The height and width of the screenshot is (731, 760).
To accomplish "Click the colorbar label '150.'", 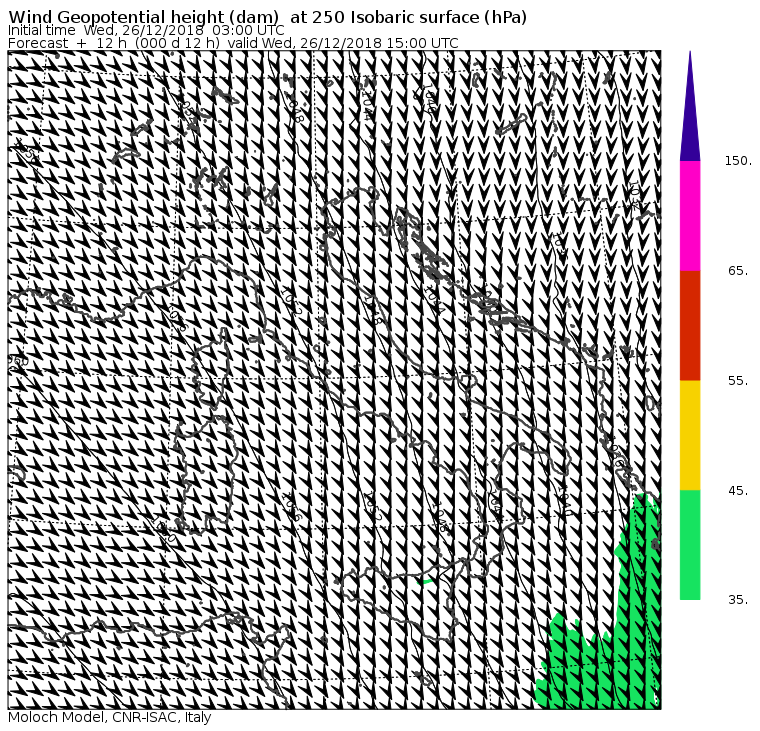I will (x=738, y=161).
